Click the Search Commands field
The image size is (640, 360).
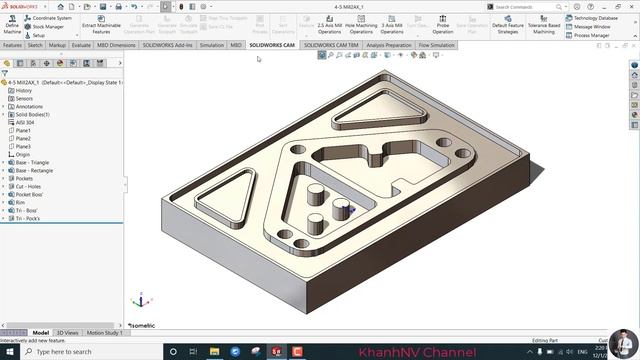click(x=525, y=7)
